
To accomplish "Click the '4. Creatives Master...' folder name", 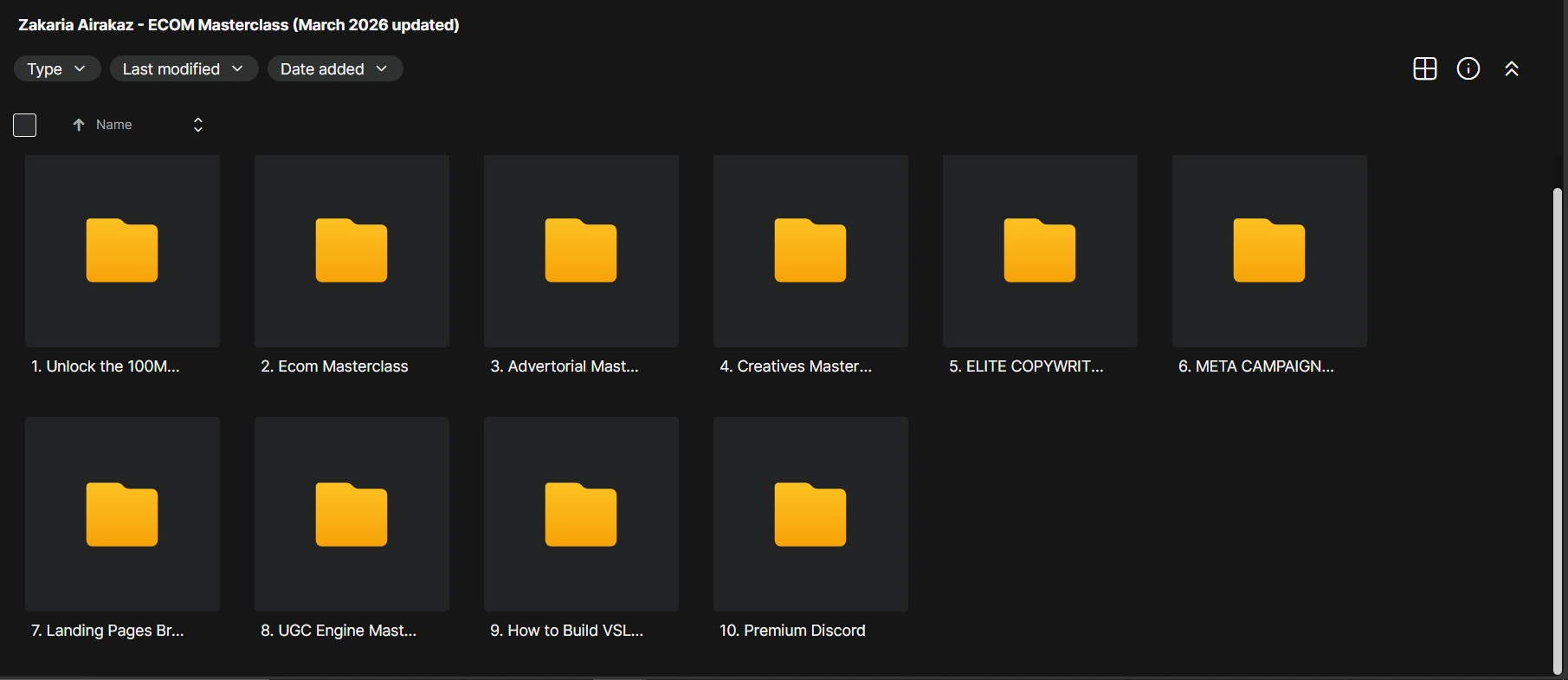I will [796, 366].
